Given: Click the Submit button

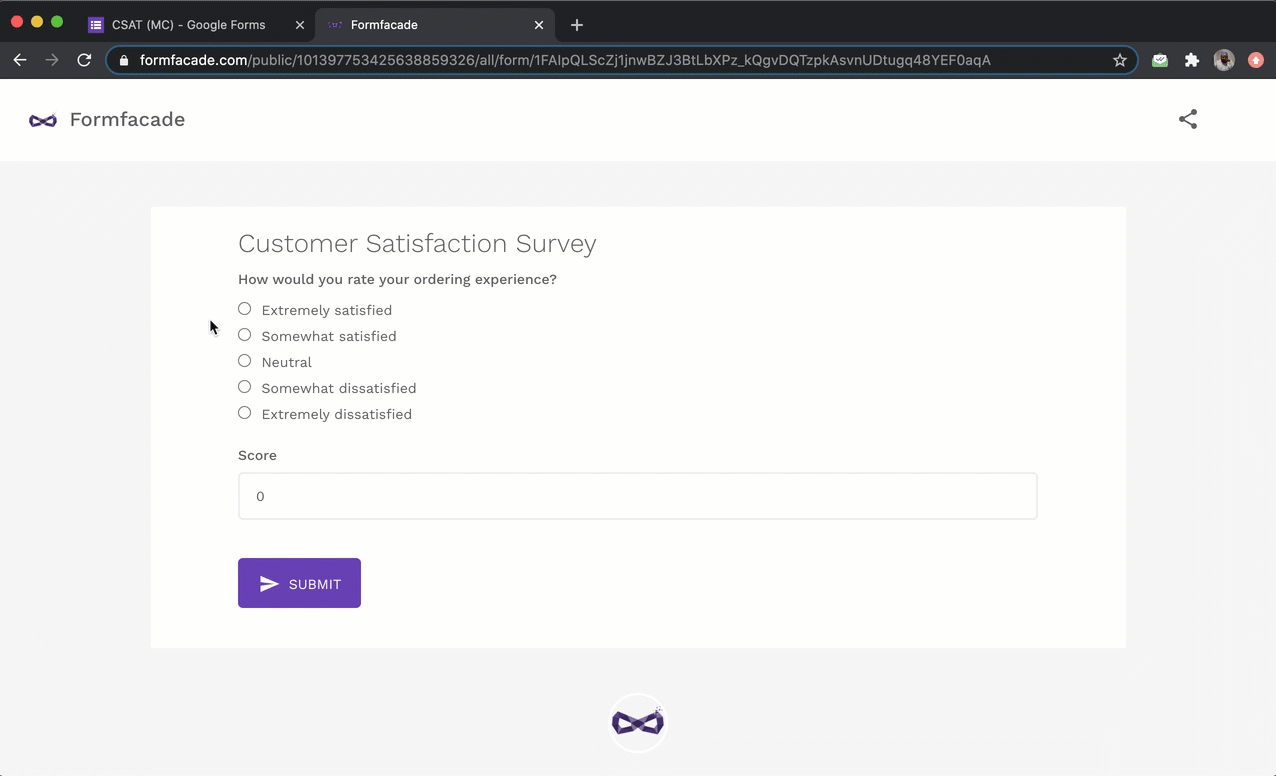Looking at the screenshot, I should coord(299,583).
